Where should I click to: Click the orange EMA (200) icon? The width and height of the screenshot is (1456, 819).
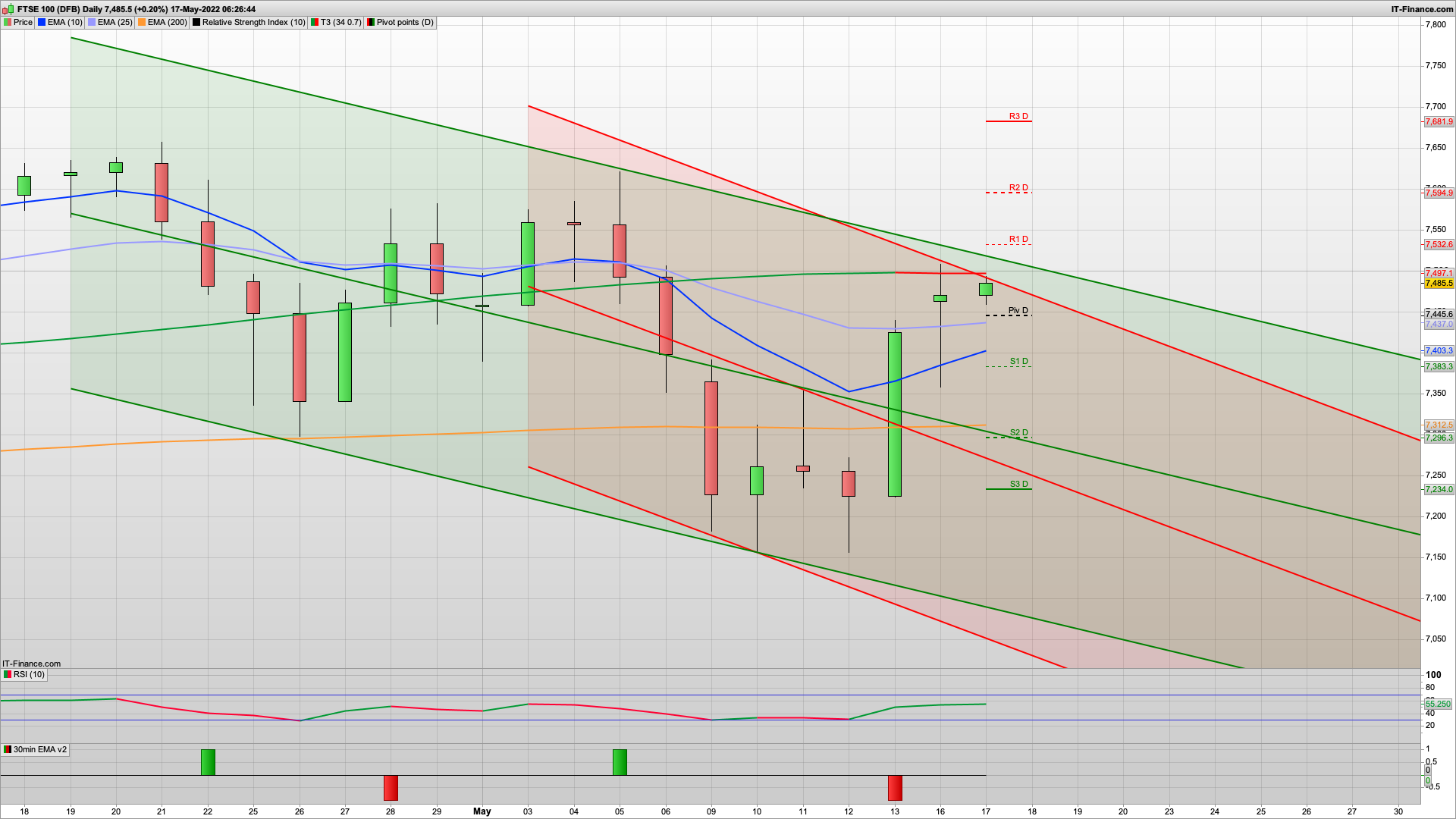tap(142, 22)
